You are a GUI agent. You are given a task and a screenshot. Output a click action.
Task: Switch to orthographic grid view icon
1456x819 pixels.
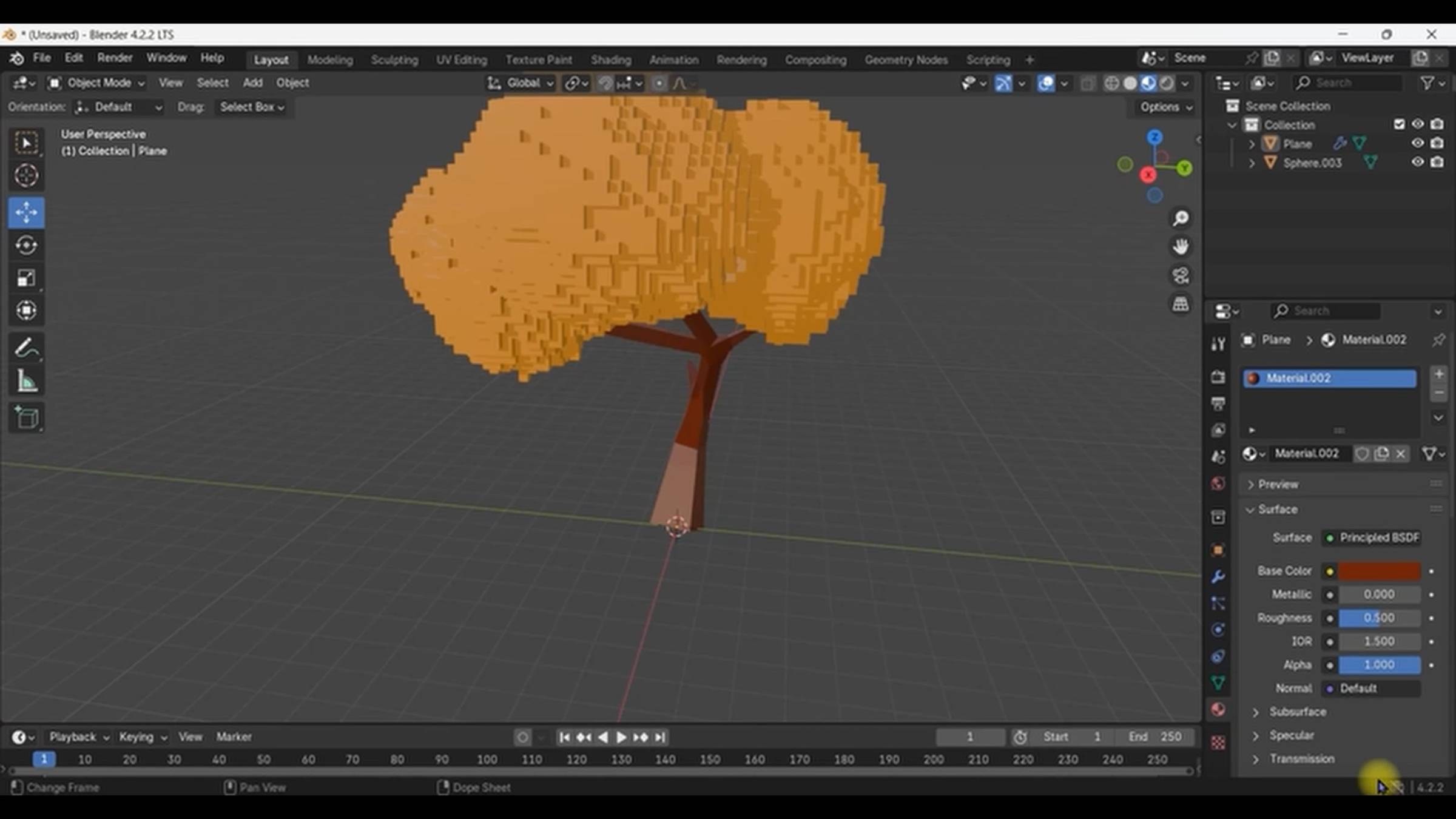pyautogui.click(x=1180, y=304)
